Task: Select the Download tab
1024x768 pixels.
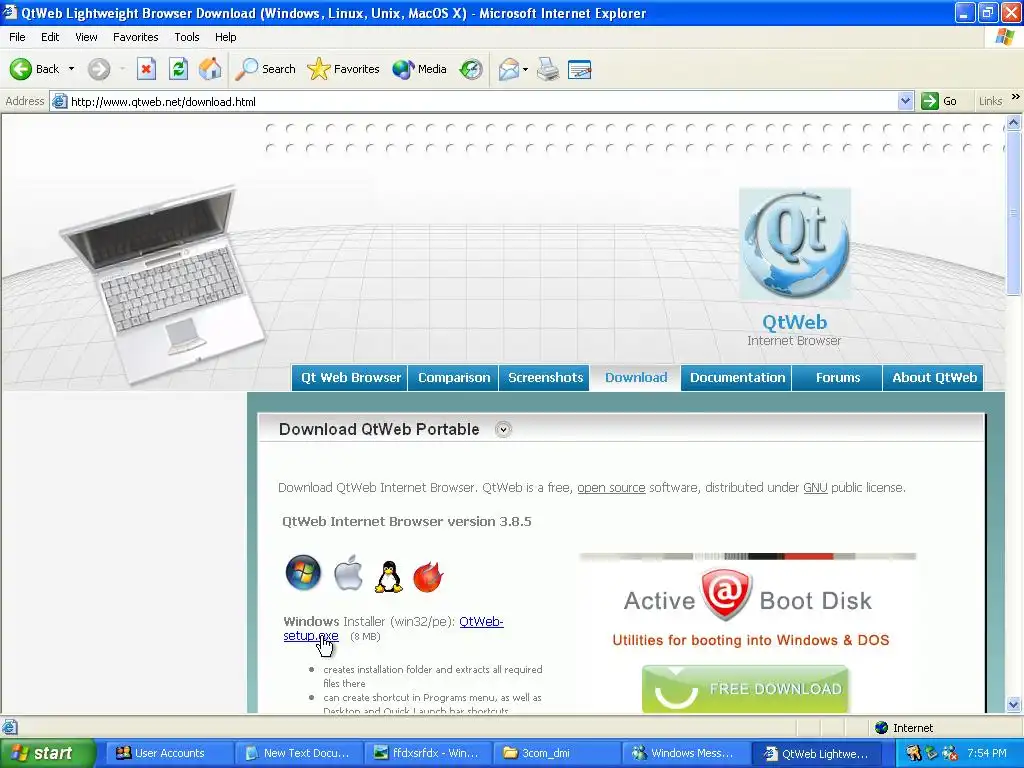Action: click(635, 377)
